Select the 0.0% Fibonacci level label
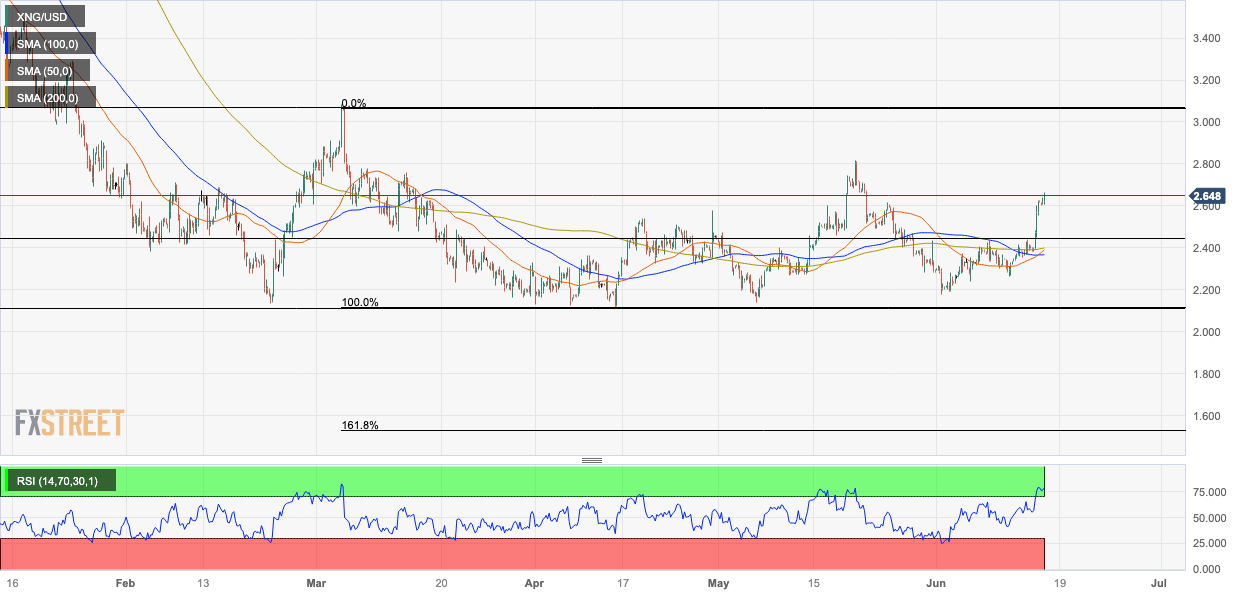This screenshot has height=596, width=1244. pyautogui.click(x=354, y=103)
